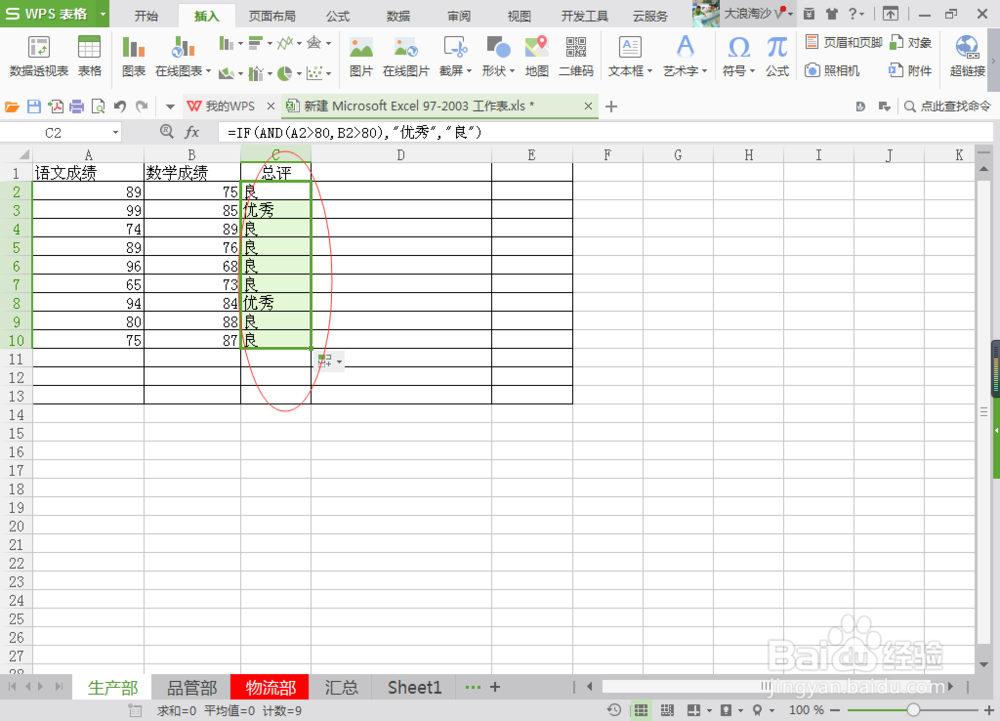Screen dimensions: 1000x721
Task: Click the open folder icon
Action: [x=12, y=106]
